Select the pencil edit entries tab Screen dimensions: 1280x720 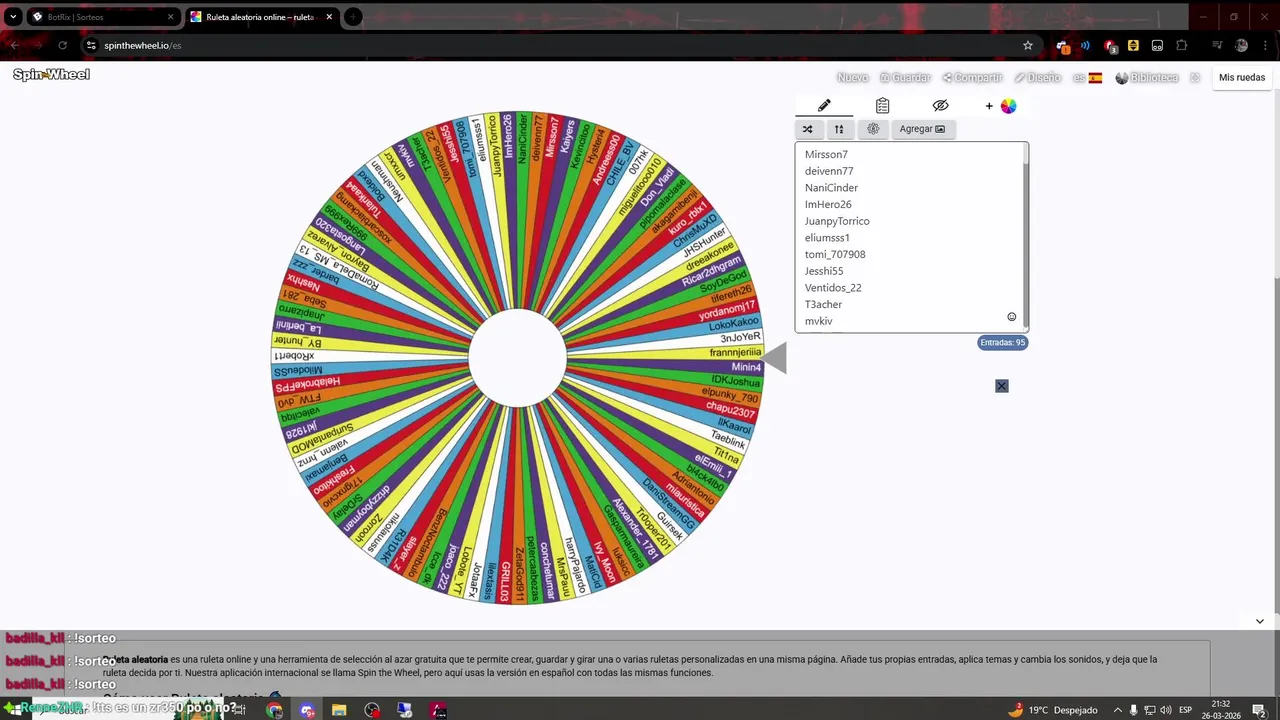(x=824, y=106)
